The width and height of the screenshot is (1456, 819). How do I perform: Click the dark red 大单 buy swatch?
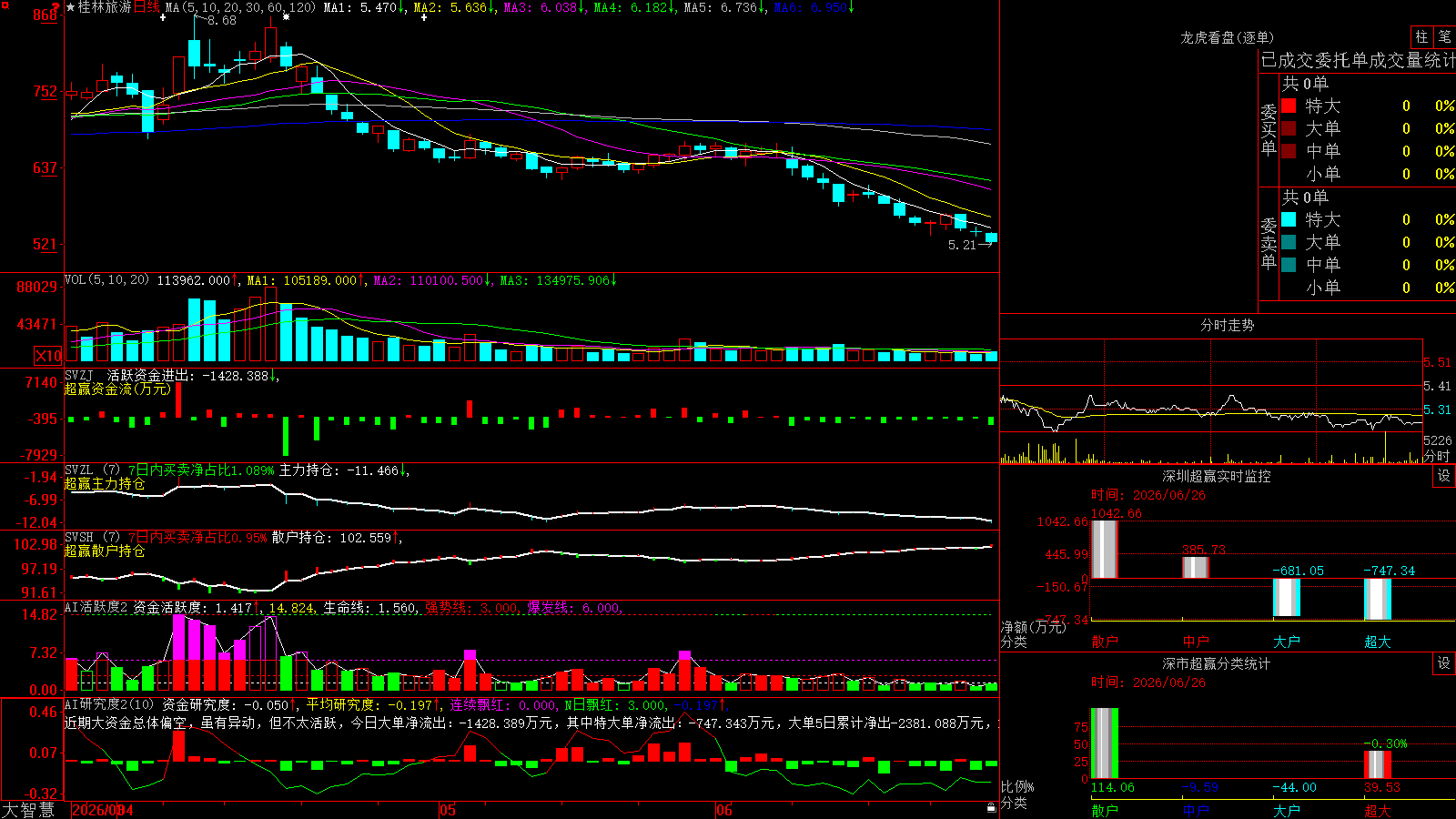click(x=1289, y=128)
